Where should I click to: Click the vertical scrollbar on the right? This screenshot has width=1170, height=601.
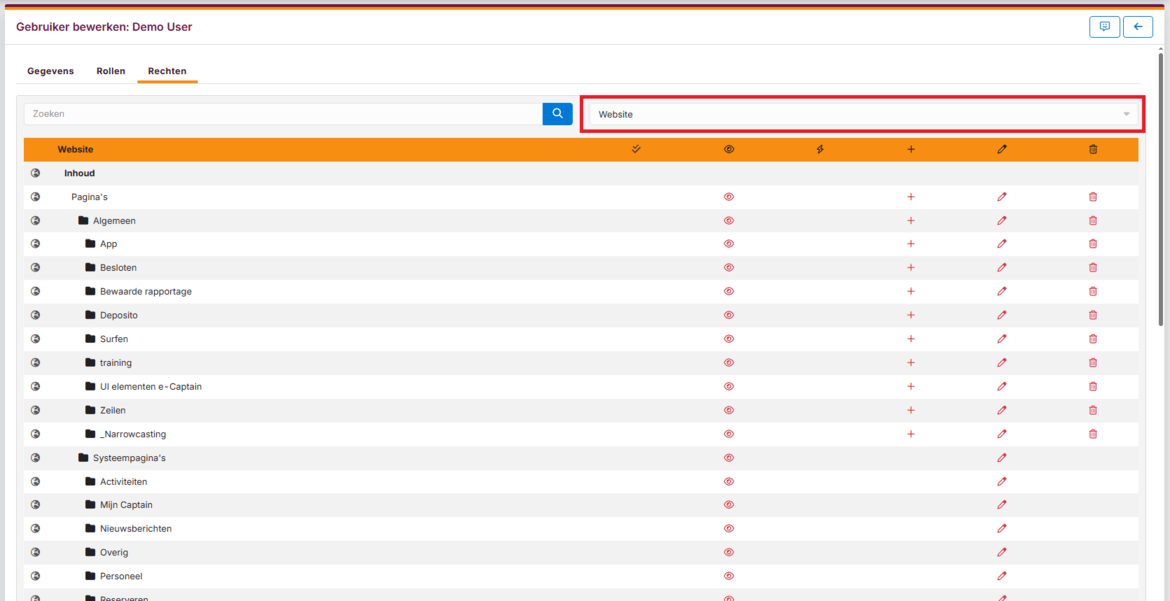point(1162,190)
